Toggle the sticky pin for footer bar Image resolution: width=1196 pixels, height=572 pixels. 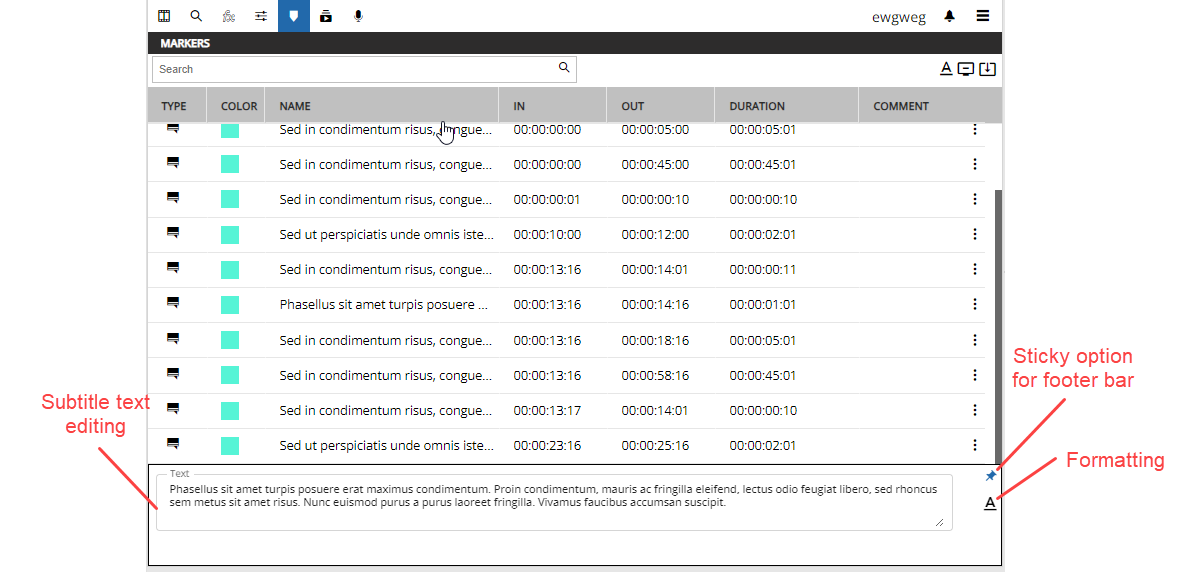(990, 476)
